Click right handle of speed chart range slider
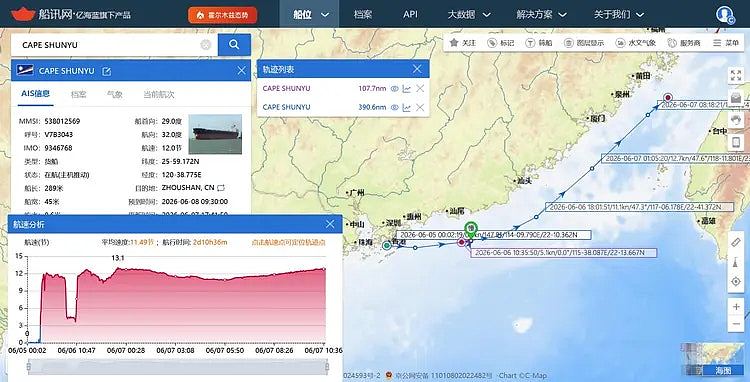The width and height of the screenshot is (750, 382). [327, 367]
